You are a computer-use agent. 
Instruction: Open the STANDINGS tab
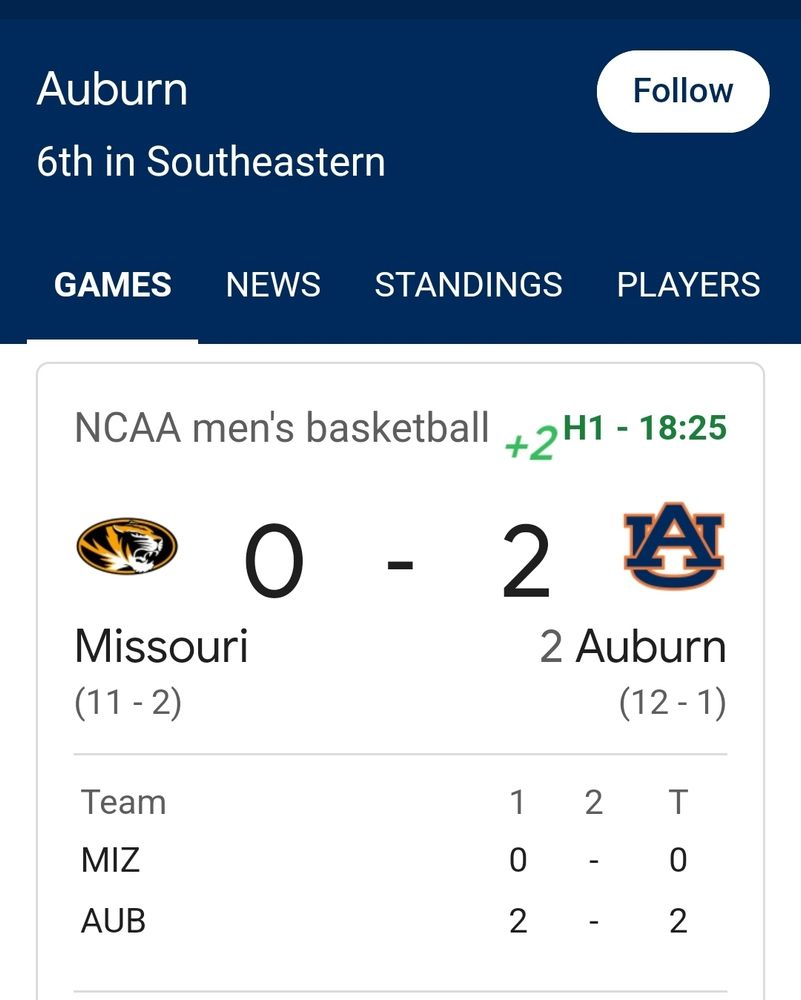pyautogui.click(x=468, y=285)
